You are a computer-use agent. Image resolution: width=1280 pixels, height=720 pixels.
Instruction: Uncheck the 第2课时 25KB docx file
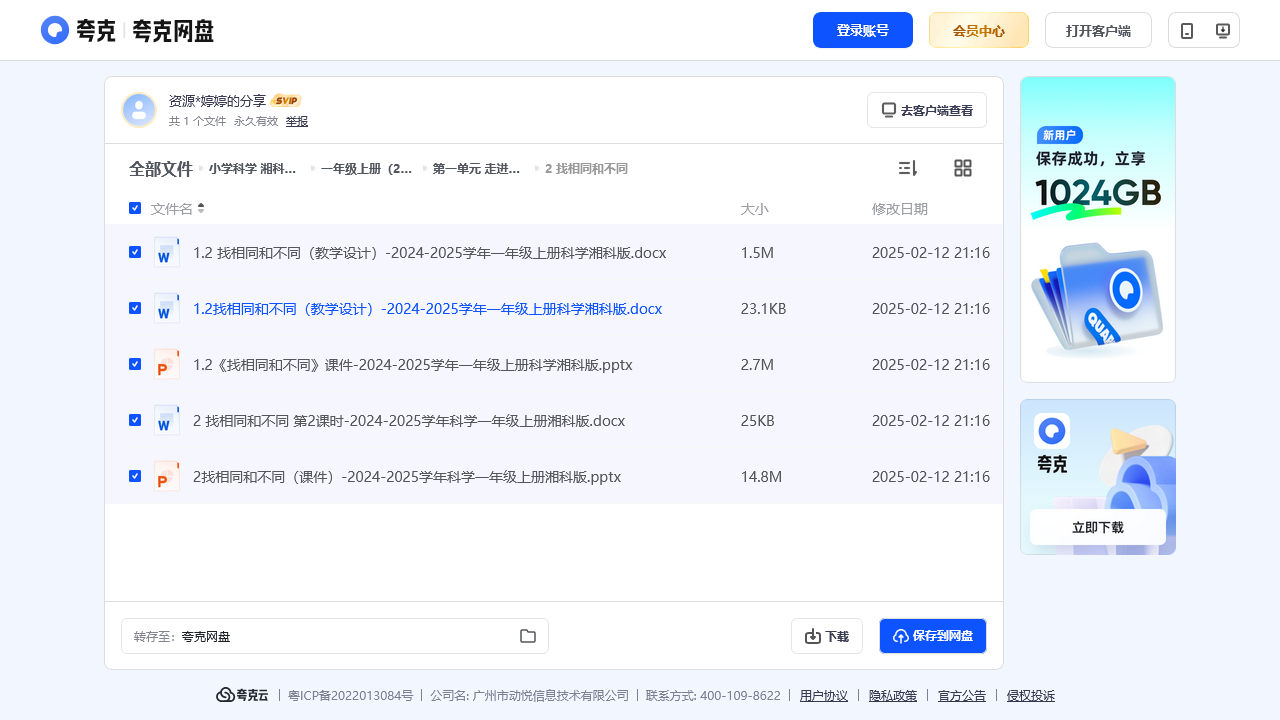pos(135,420)
